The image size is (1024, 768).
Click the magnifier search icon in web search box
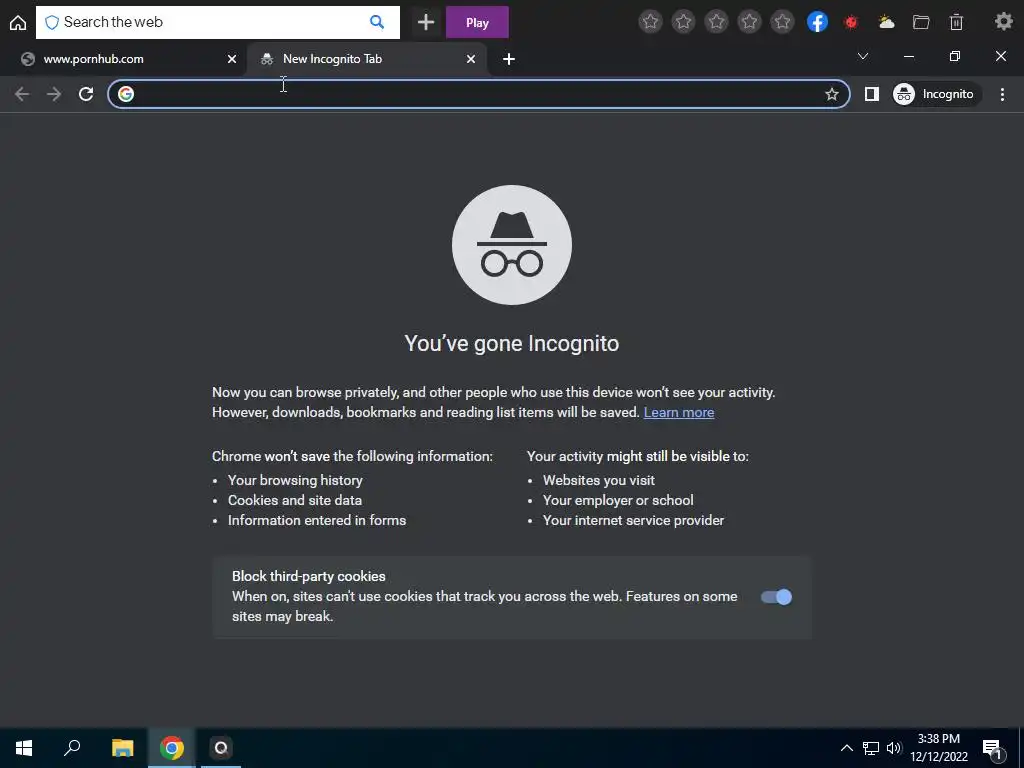coord(377,22)
